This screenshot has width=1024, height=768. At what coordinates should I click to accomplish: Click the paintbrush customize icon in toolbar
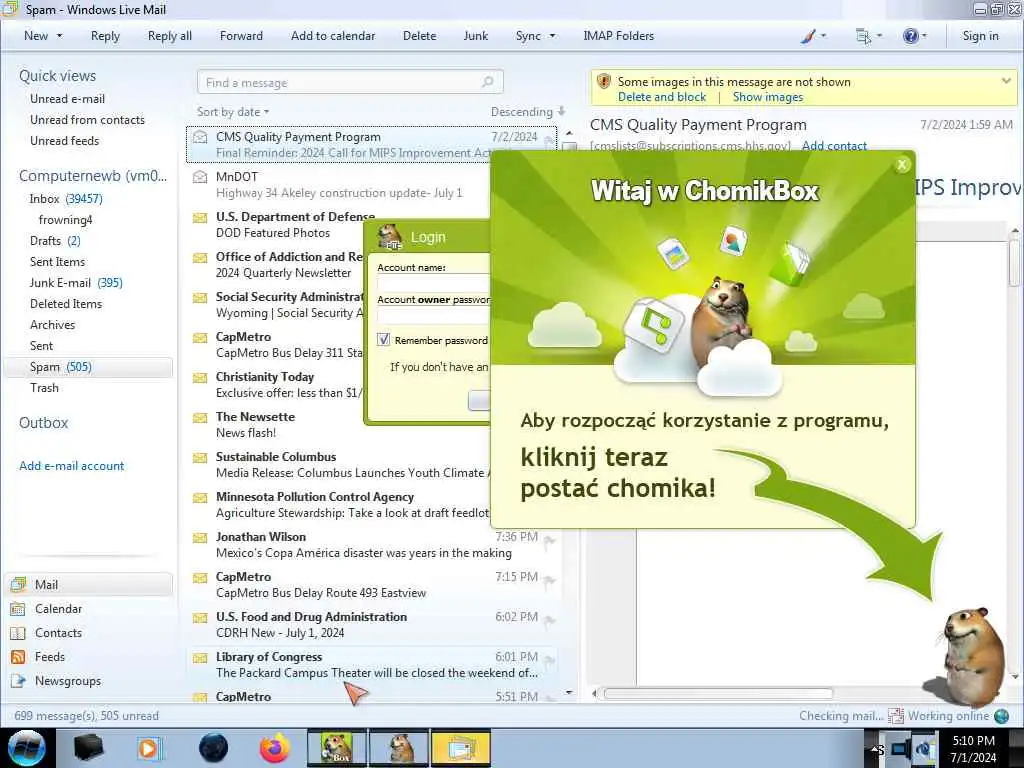point(808,36)
